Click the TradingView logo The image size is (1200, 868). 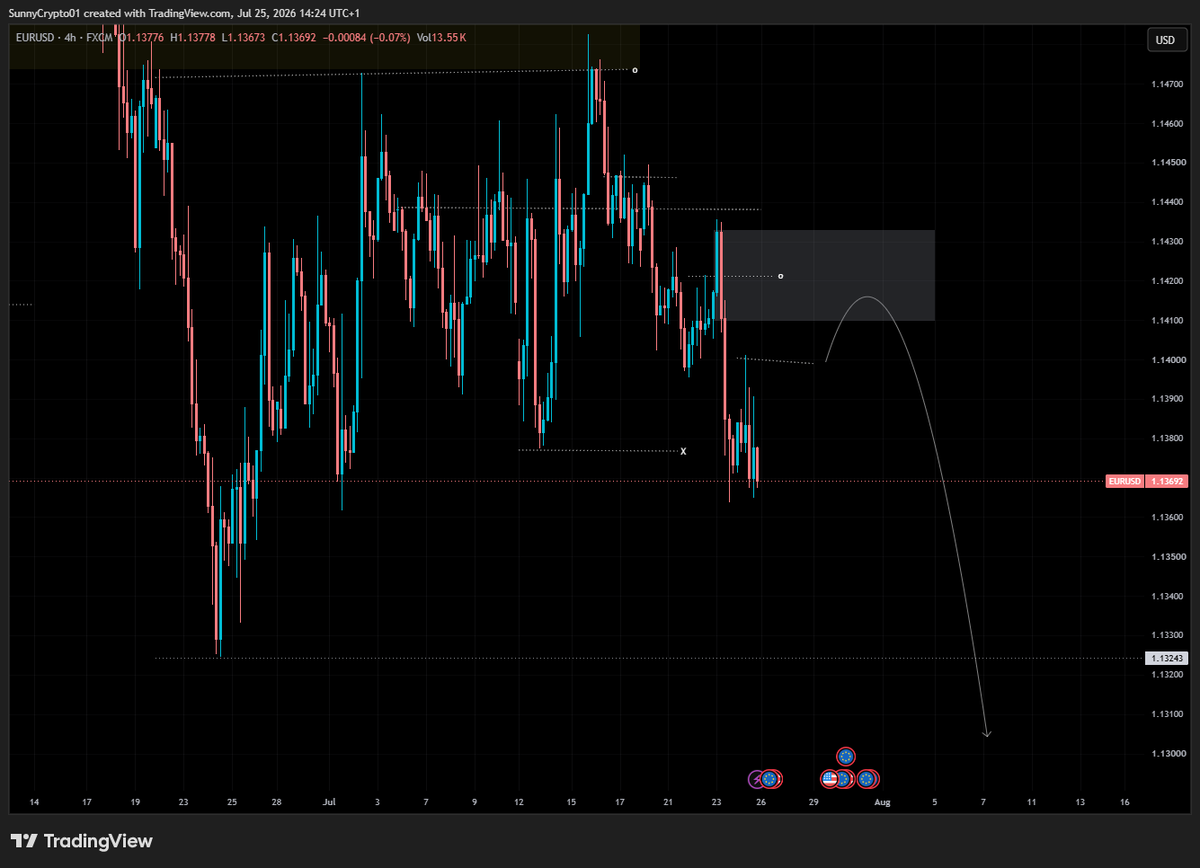(x=82, y=841)
